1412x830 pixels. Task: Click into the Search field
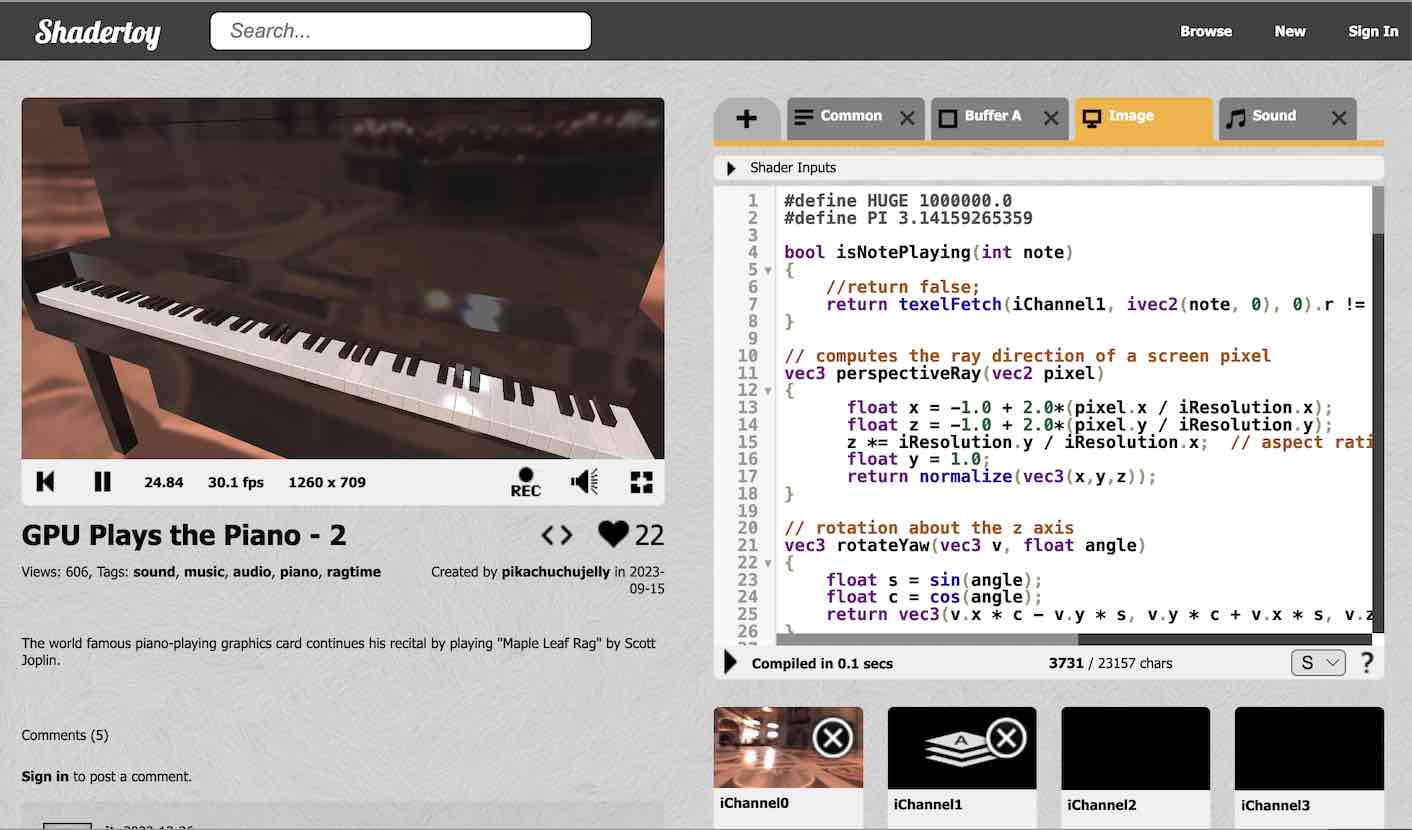coord(399,30)
